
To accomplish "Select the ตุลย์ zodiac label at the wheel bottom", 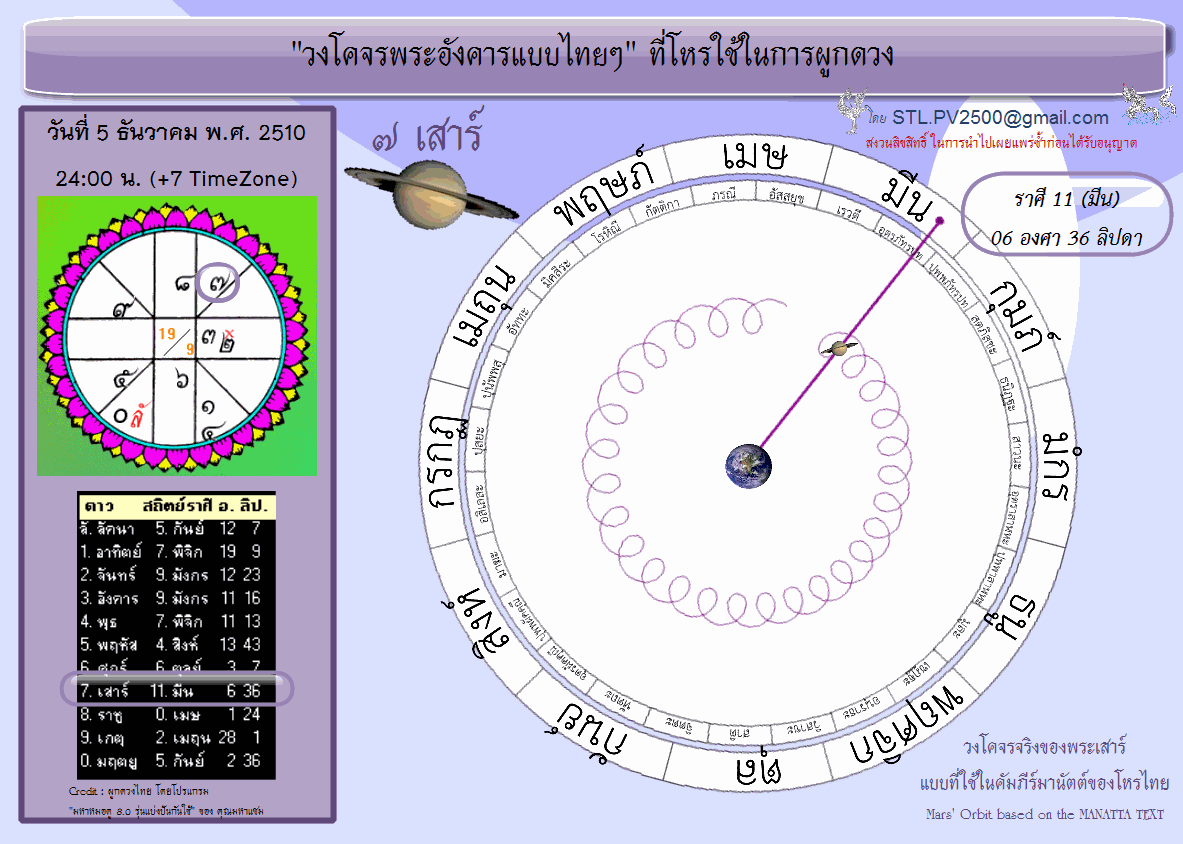I will pos(760,766).
